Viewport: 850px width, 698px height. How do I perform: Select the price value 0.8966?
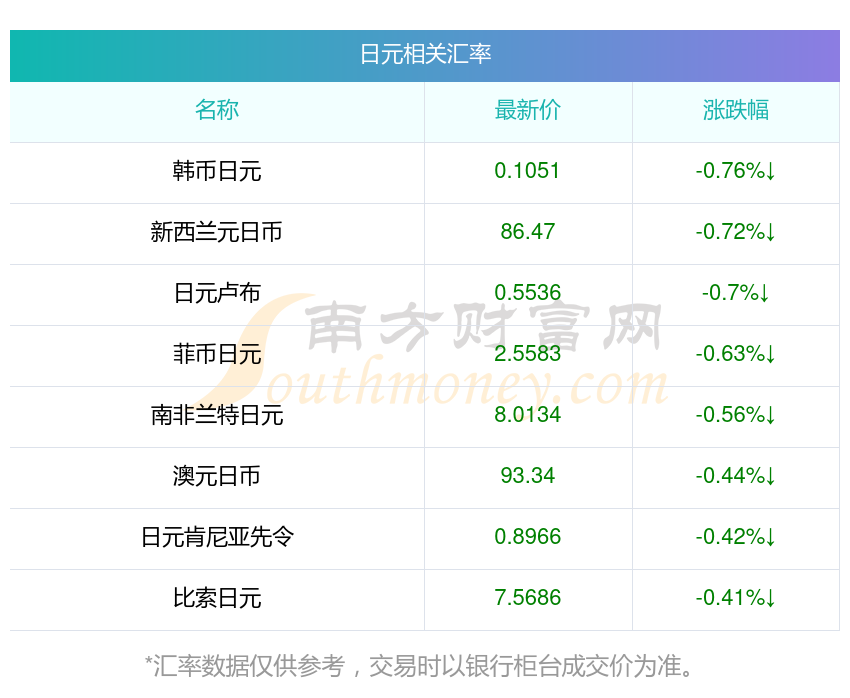pyautogui.click(x=527, y=537)
